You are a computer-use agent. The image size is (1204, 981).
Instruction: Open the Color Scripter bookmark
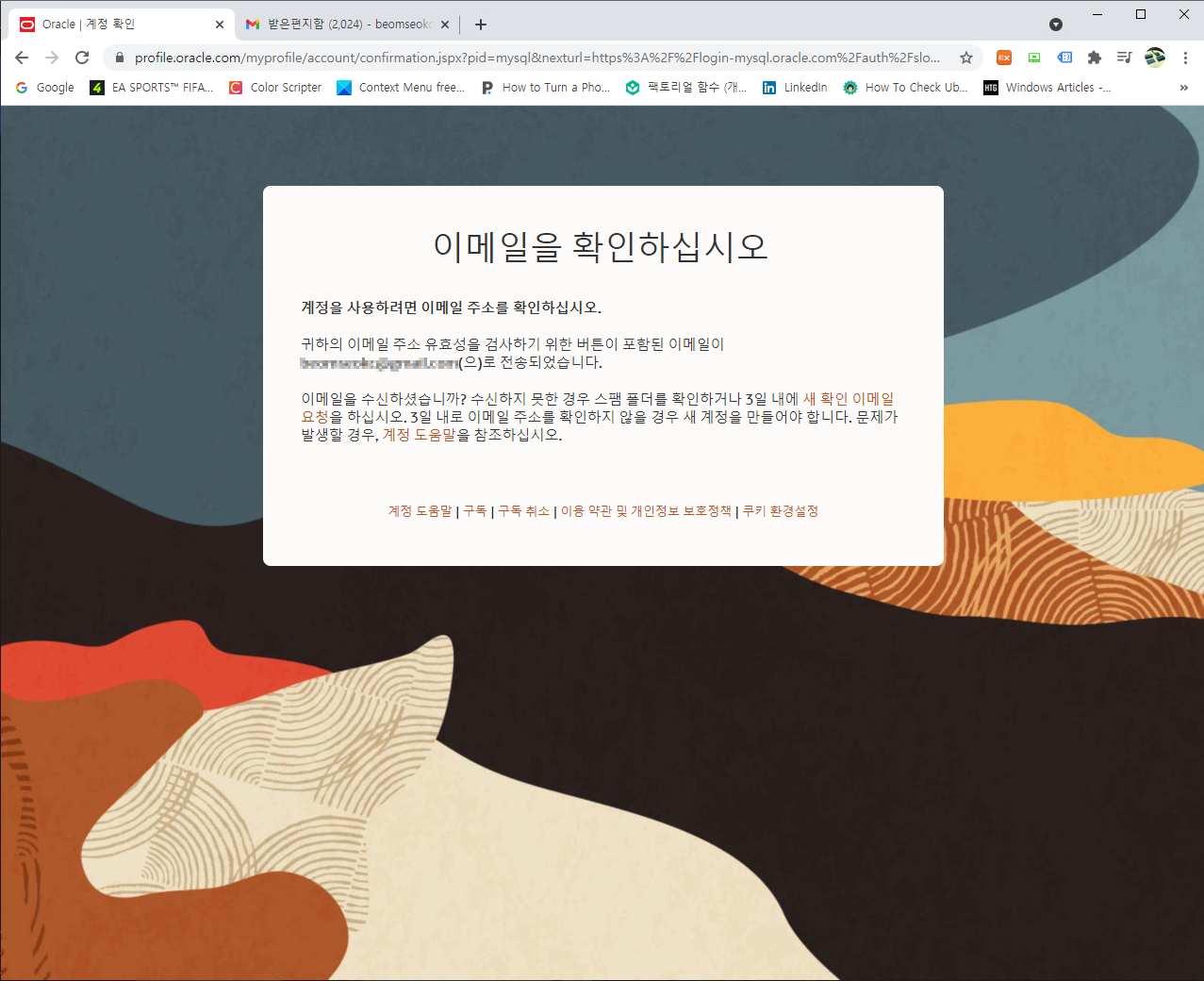click(x=276, y=88)
